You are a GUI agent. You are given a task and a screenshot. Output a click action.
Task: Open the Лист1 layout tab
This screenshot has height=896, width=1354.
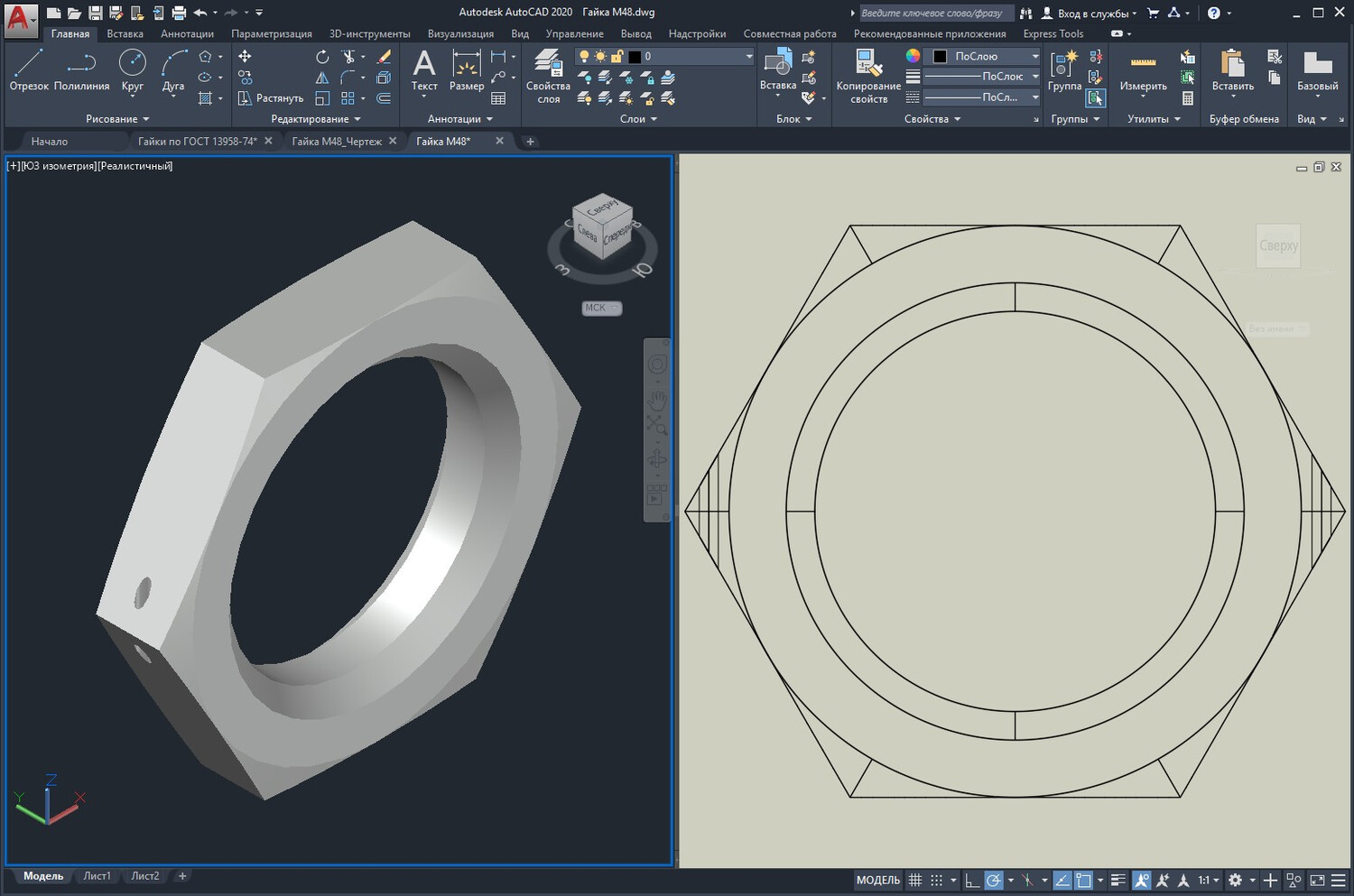pyautogui.click(x=97, y=876)
